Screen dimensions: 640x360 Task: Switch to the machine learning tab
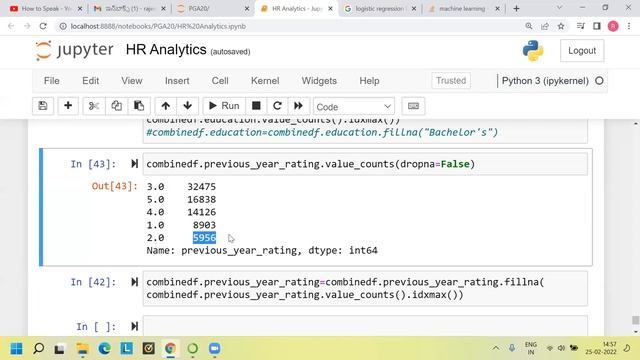click(462, 9)
